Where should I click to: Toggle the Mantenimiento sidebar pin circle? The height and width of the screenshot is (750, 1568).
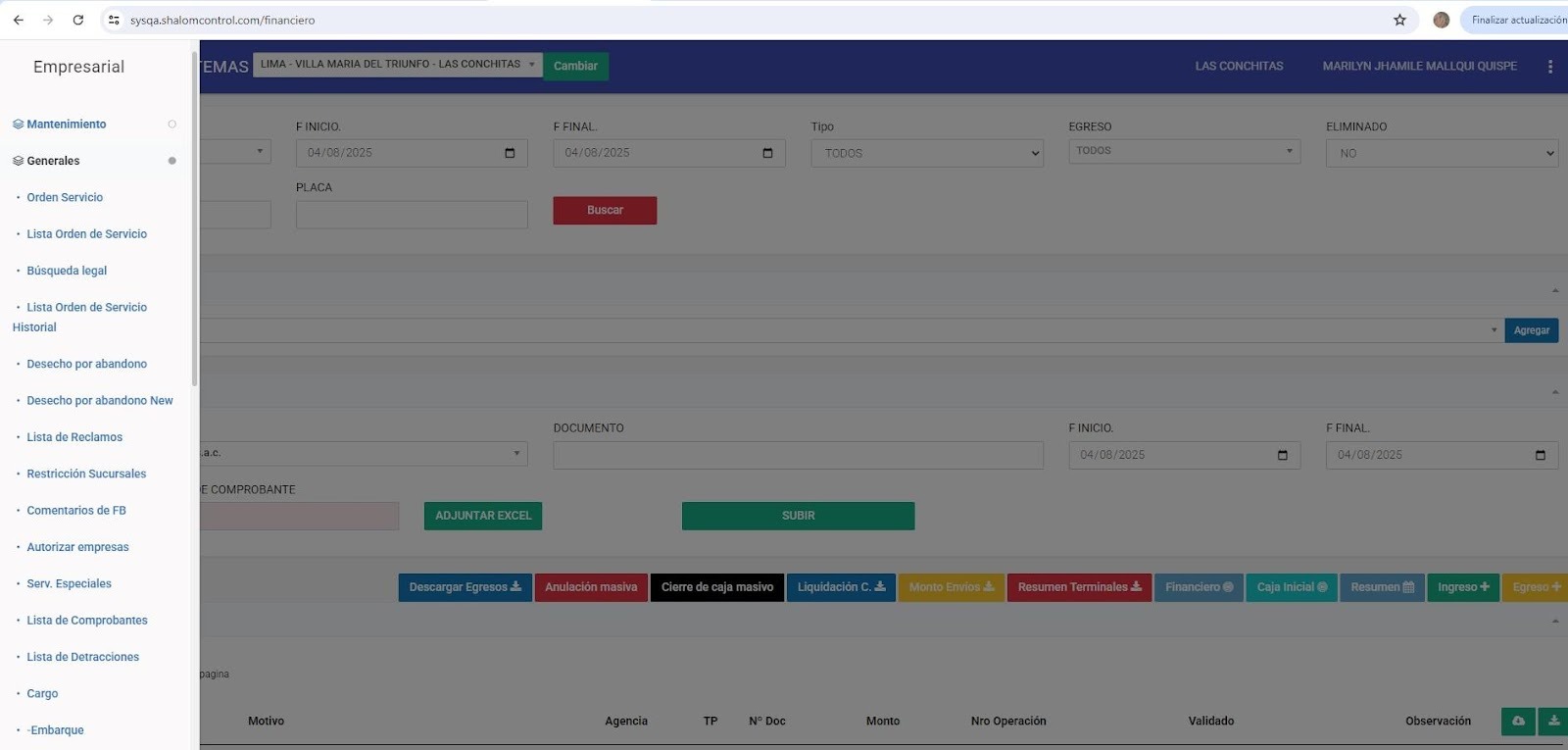[171, 125]
